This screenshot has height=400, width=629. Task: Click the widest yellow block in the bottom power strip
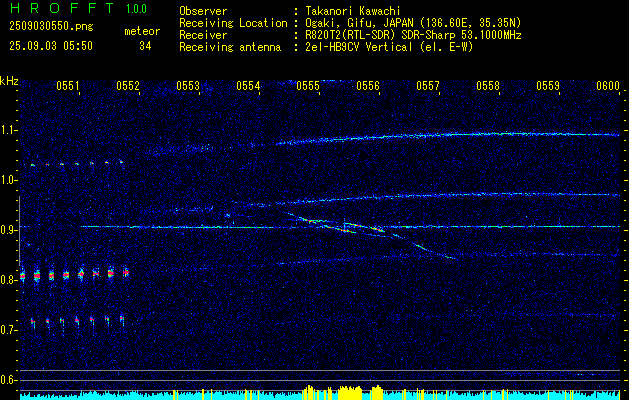tap(350, 393)
